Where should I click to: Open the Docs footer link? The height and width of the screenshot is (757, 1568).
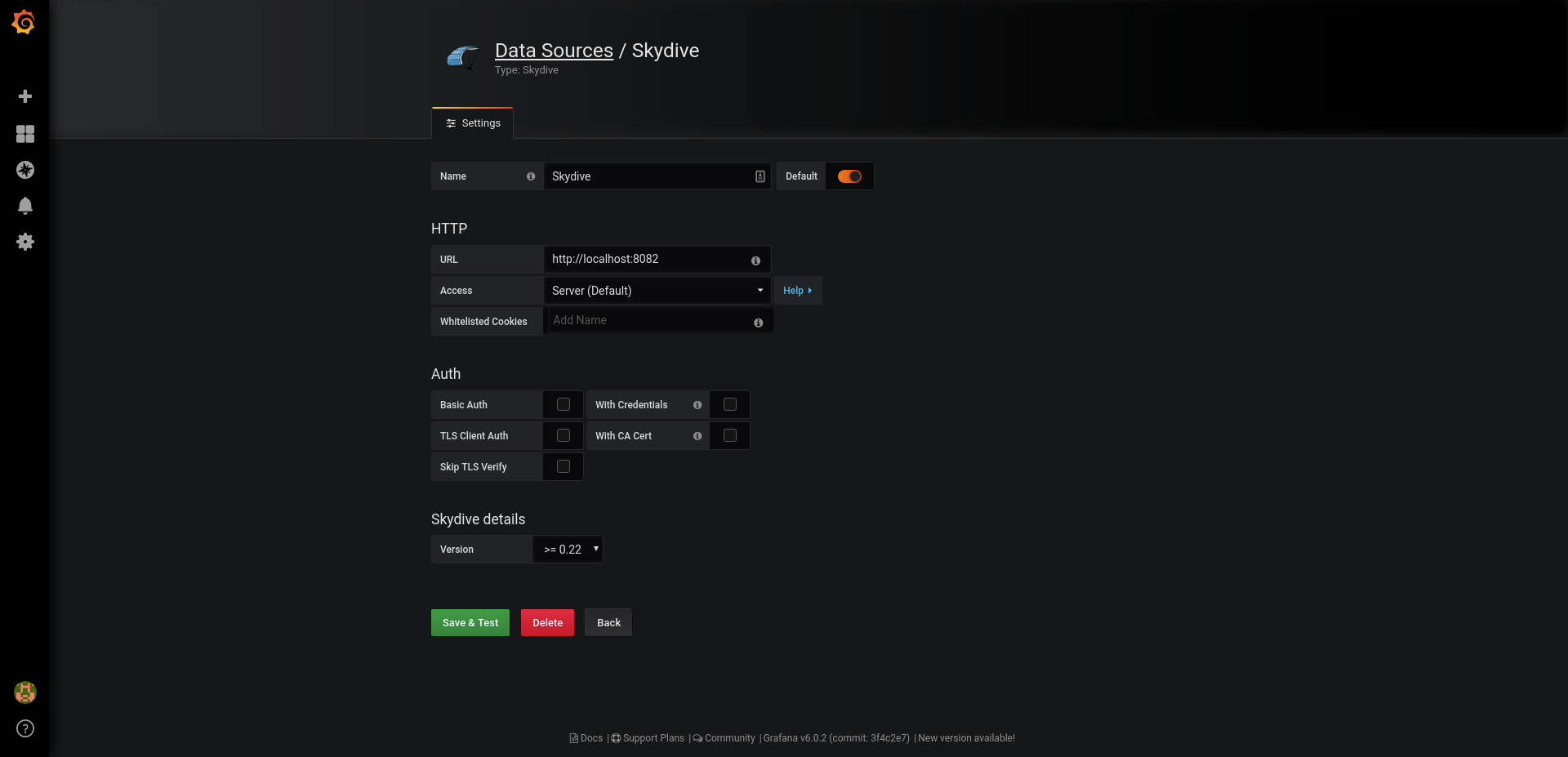(586, 738)
